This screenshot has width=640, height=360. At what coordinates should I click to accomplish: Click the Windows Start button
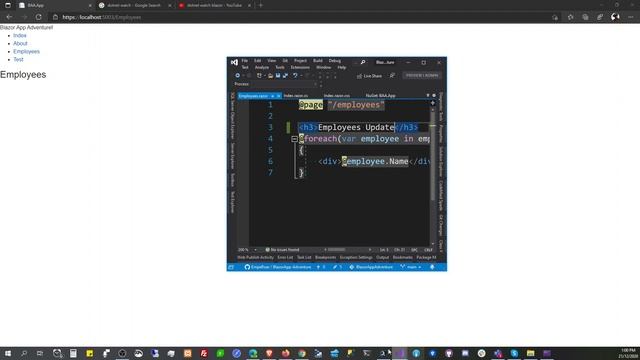click(8, 353)
